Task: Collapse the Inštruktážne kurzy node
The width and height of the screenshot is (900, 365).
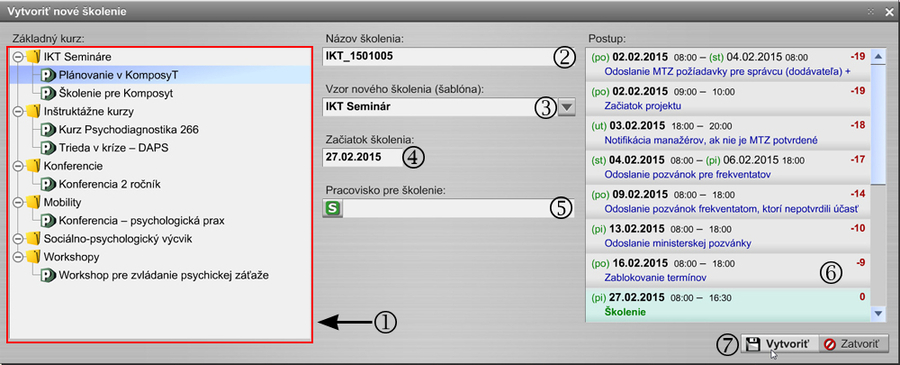Action: (18, 111)
